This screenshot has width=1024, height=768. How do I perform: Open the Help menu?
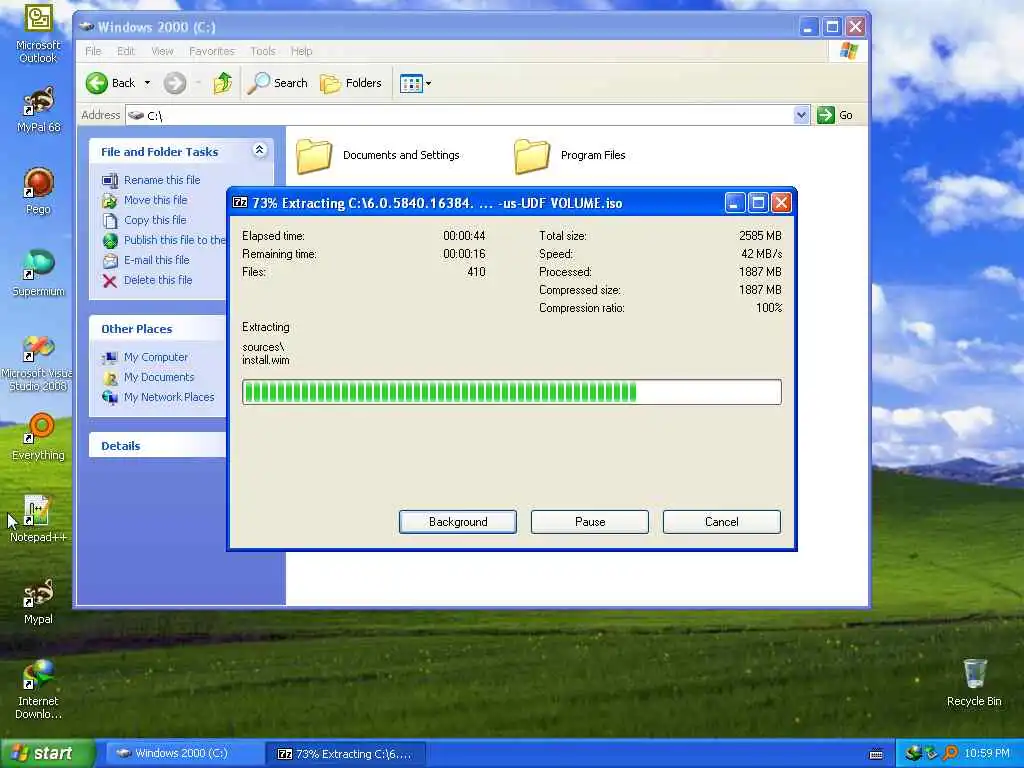[301, 51]
